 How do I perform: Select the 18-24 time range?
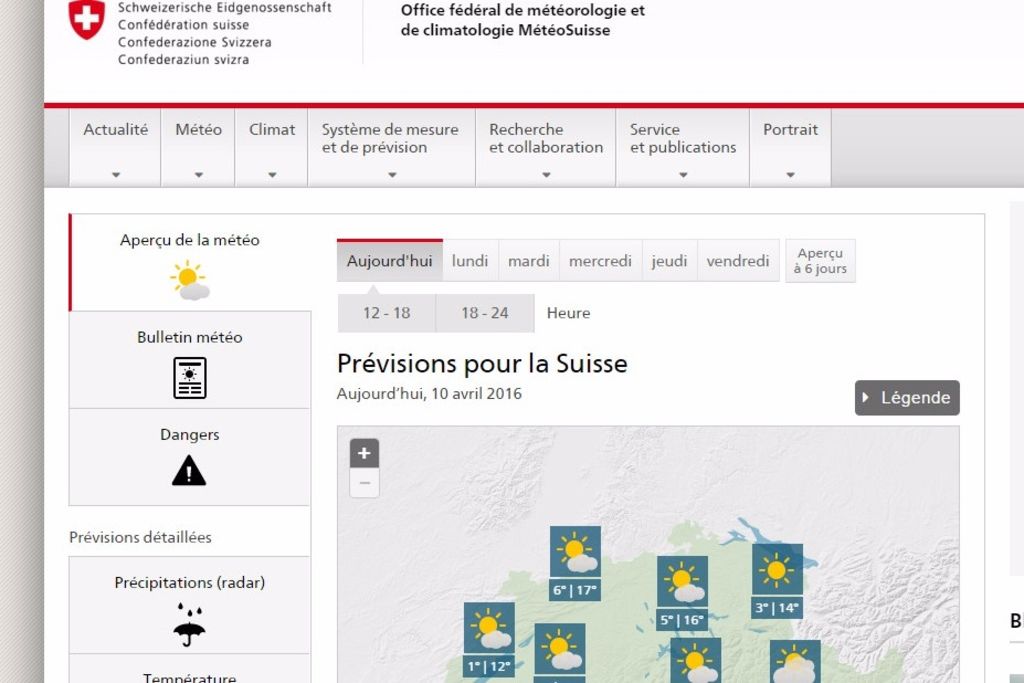[484, 312]
